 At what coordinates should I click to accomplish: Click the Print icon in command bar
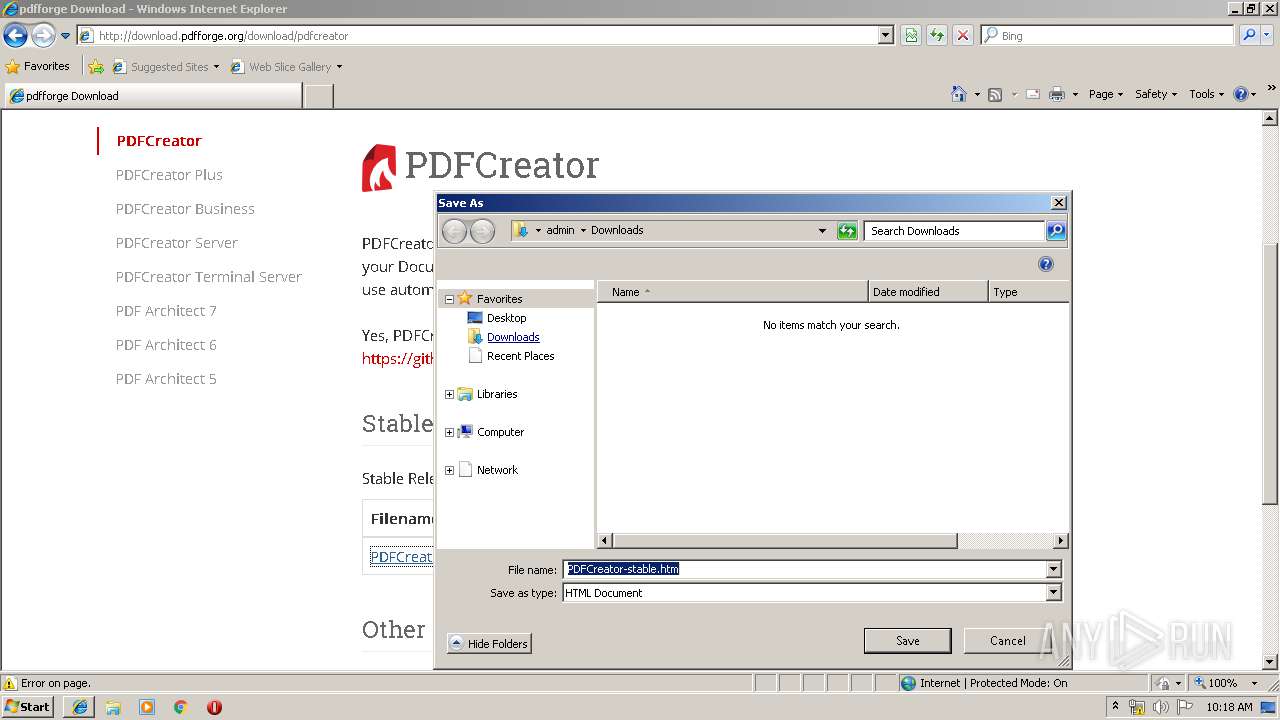coord(1057,94)
